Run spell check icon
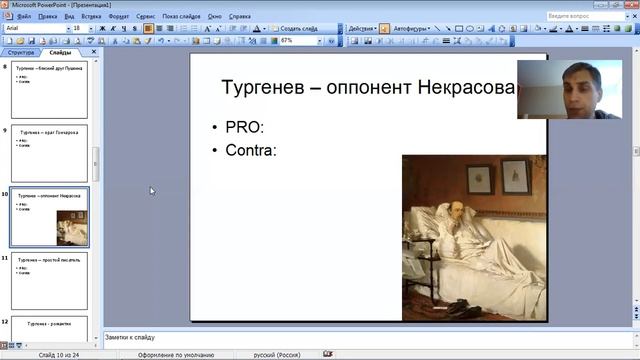This screenshot has width=640, height=360. (x=91, y=41)
